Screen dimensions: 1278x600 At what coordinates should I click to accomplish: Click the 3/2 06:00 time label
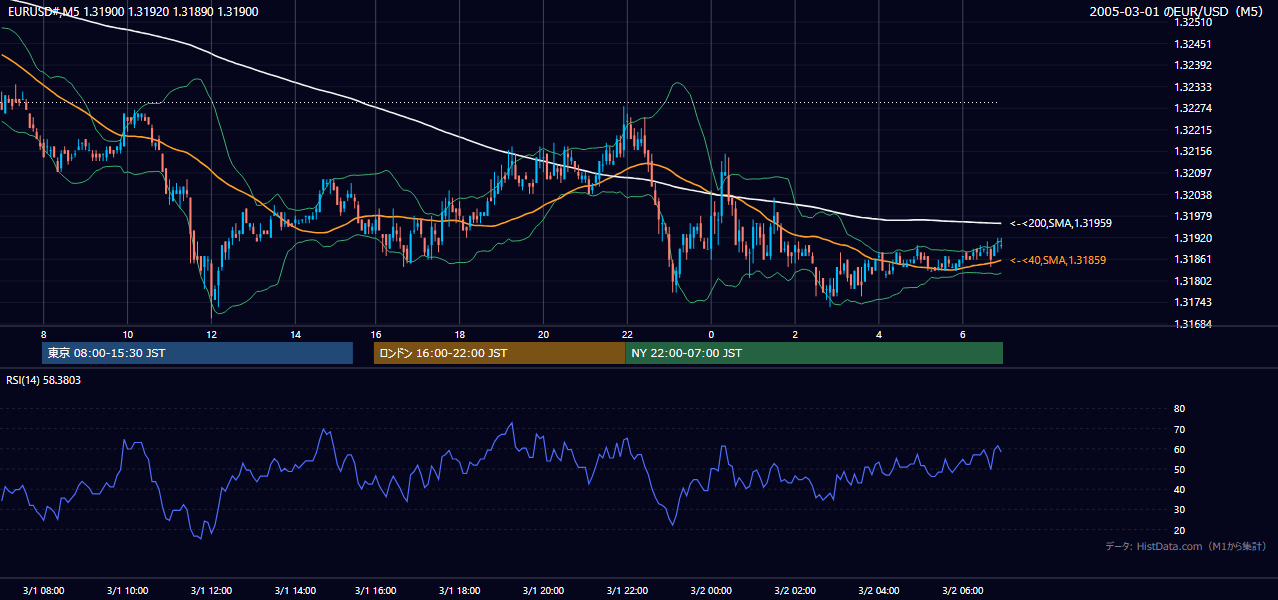click(x=962, y=591)
